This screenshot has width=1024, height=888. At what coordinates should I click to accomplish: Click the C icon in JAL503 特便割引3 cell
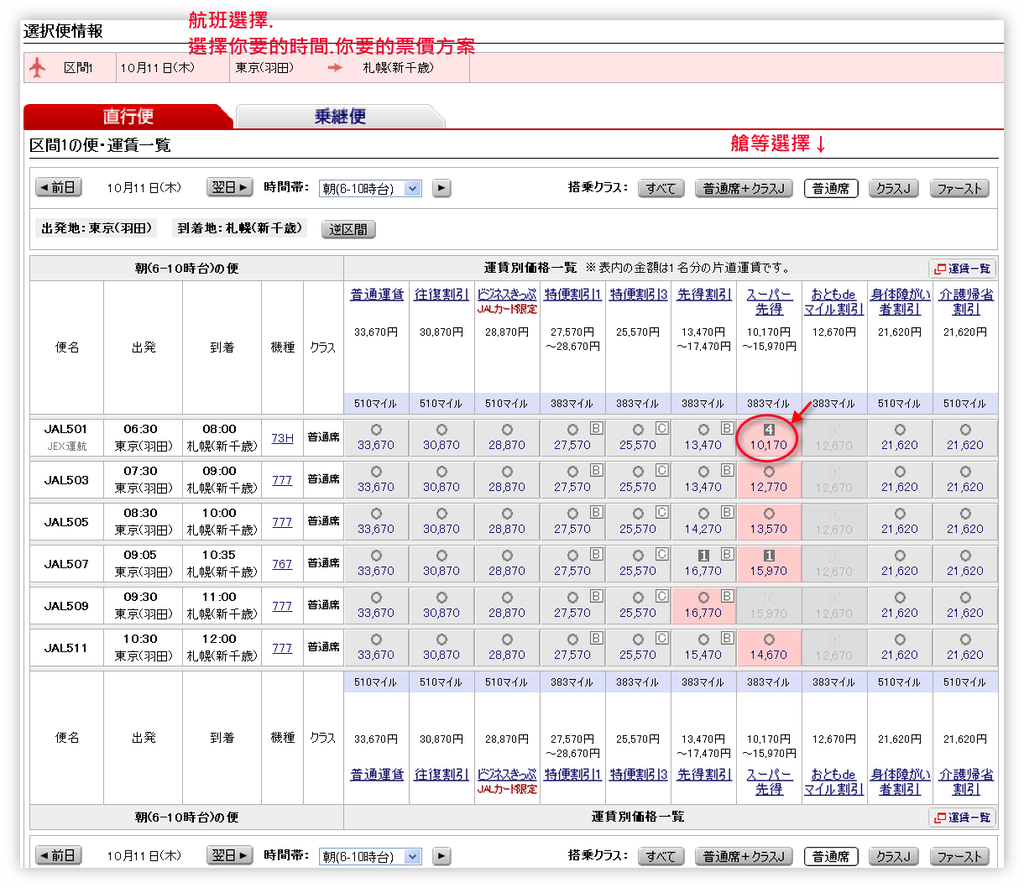tap(660, 470)
